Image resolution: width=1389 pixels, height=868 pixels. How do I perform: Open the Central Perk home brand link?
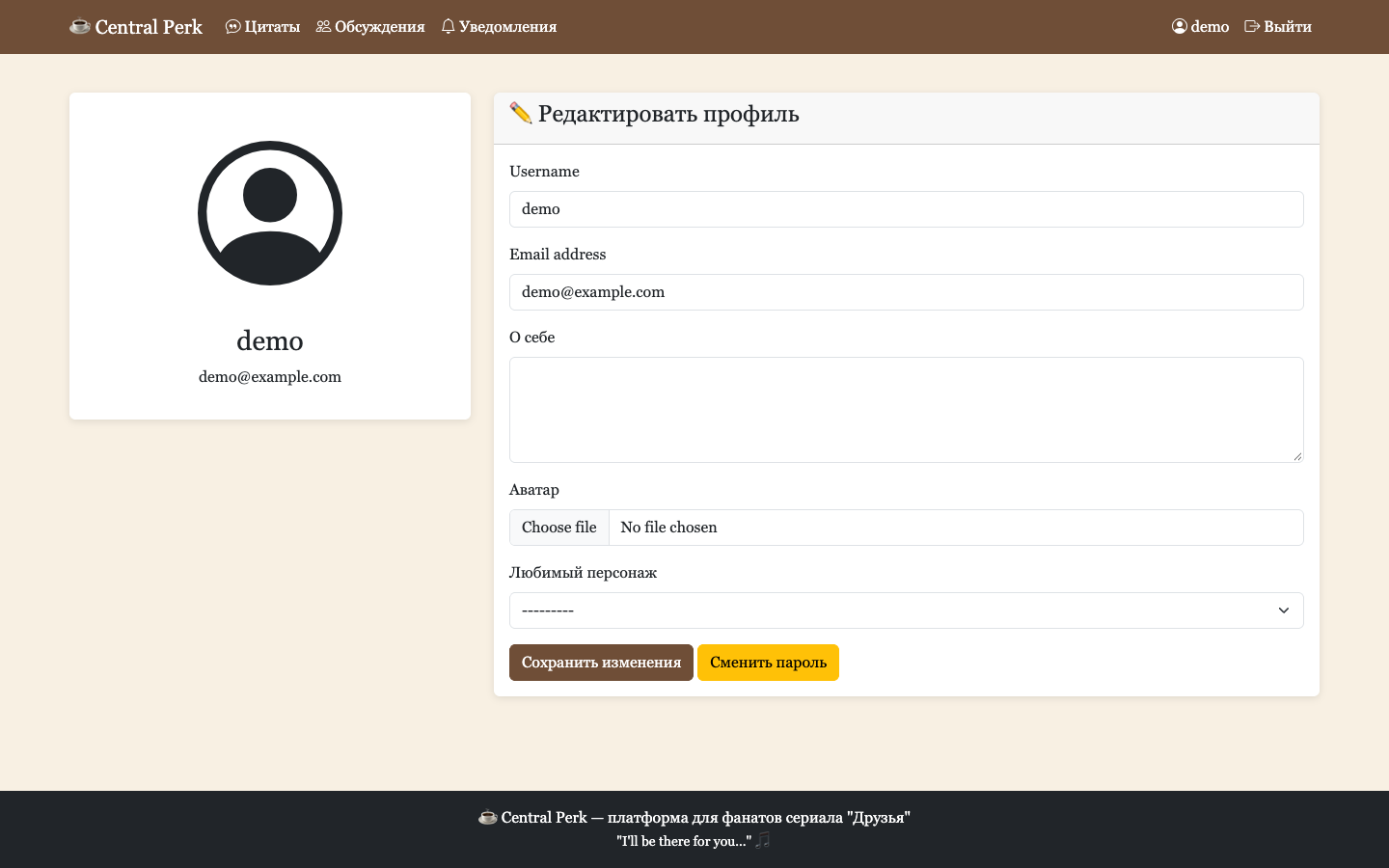[x=136, y=27]
